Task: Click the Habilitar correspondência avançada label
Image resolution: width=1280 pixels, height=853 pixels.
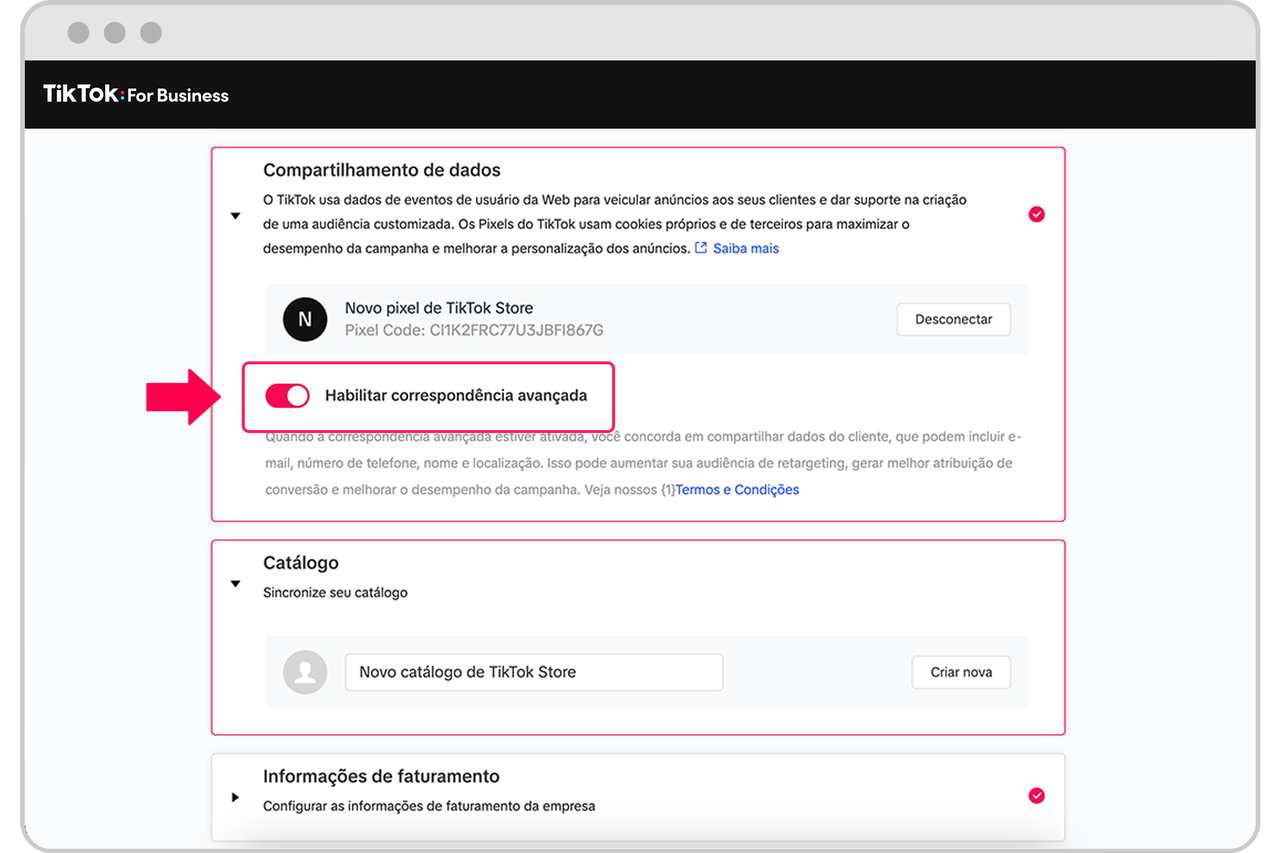Action: point(456,396)
